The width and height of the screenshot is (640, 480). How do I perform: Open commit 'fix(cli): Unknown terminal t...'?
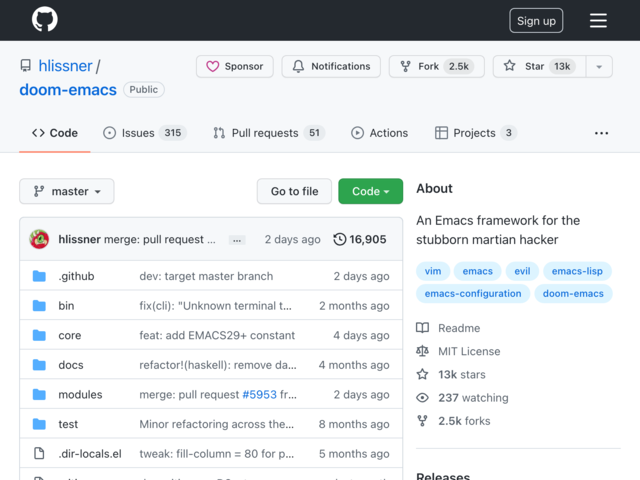pyautogui.click(x=216, y=306)
